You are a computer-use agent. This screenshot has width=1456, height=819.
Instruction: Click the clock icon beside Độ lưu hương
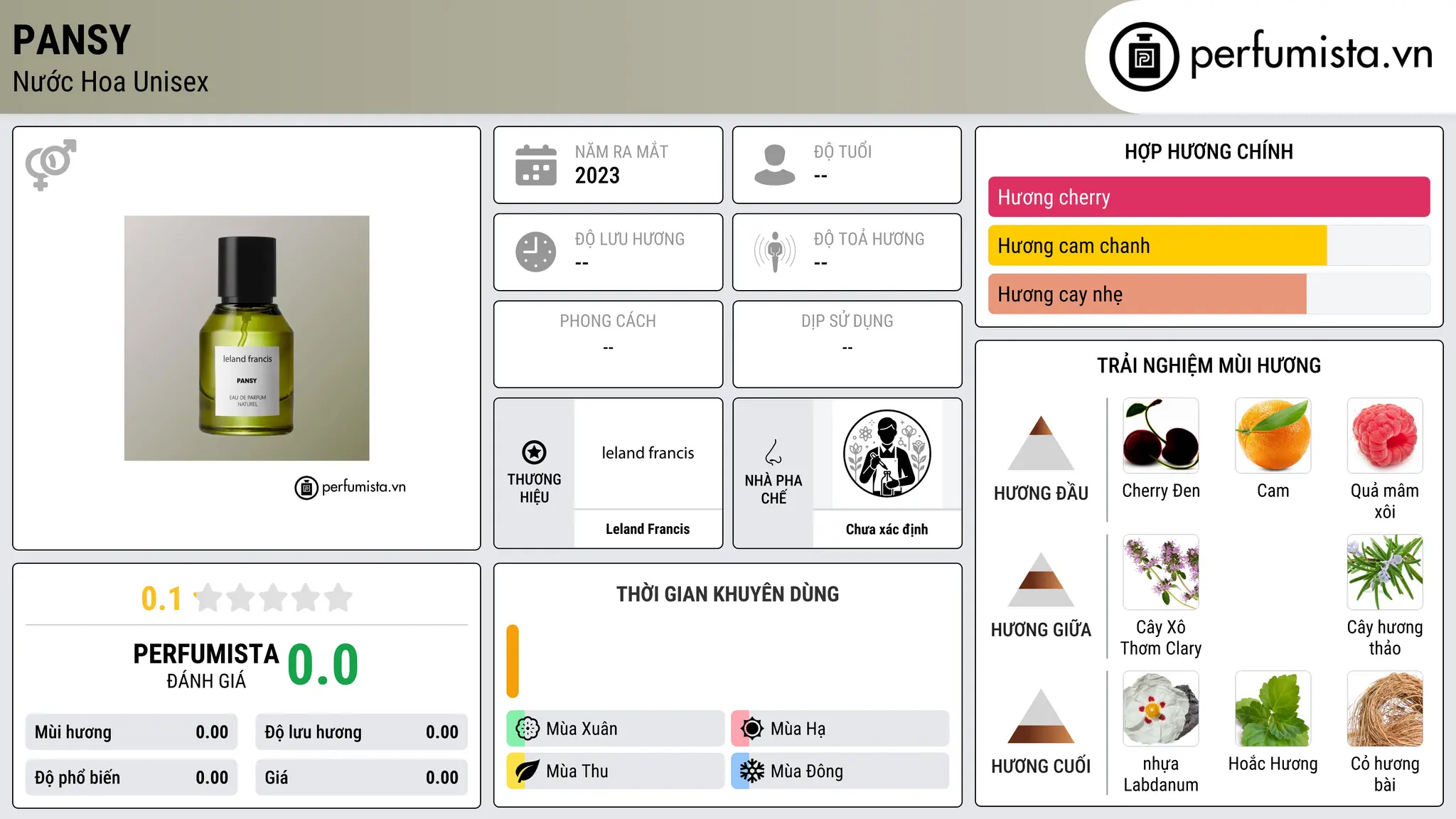coord(536,252)
